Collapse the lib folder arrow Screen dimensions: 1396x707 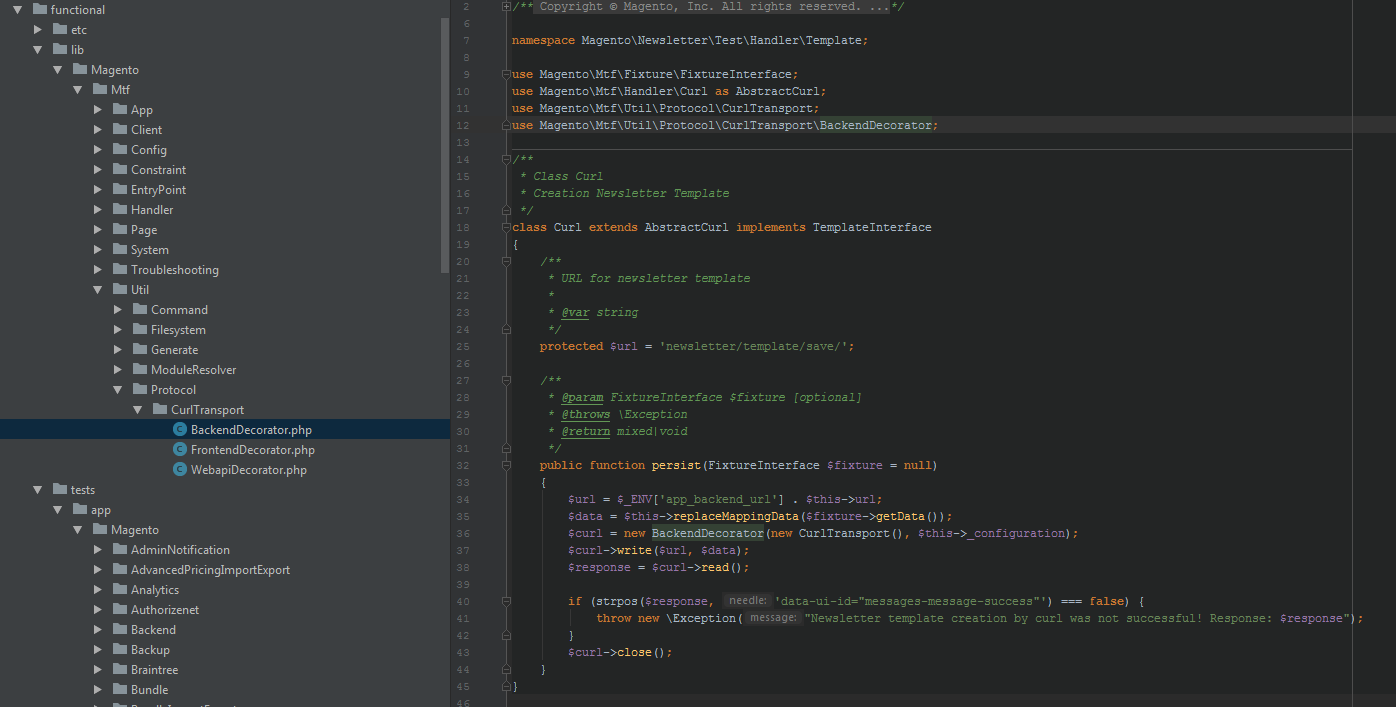[x=38, y=50]
